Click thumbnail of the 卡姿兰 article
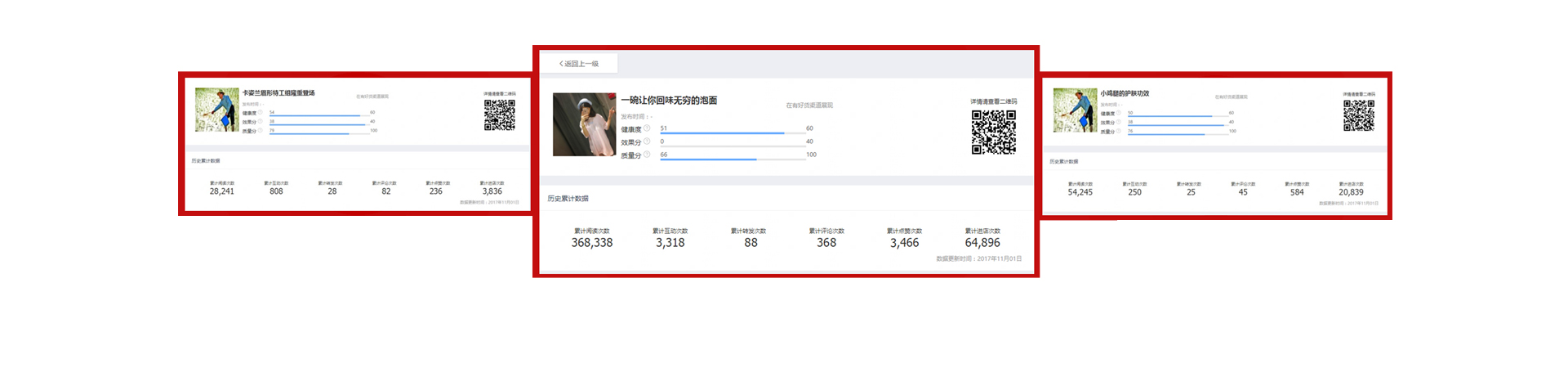This screenshot has width=1568, height=368. (x=217, y=110)
